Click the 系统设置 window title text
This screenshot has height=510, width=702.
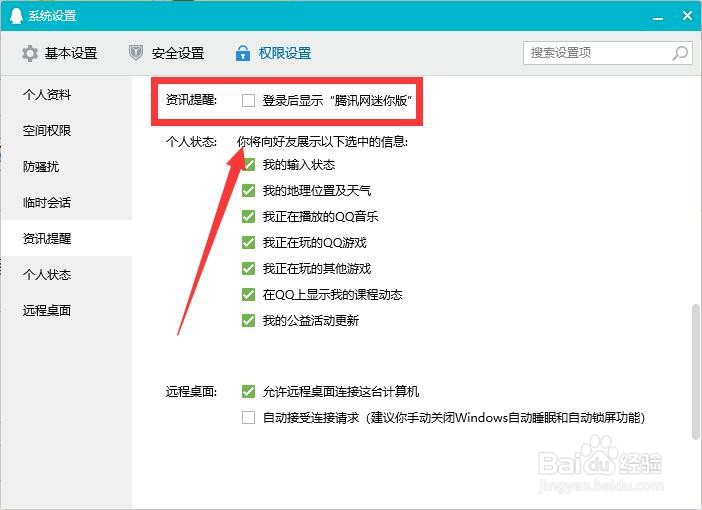click(52, 16)
